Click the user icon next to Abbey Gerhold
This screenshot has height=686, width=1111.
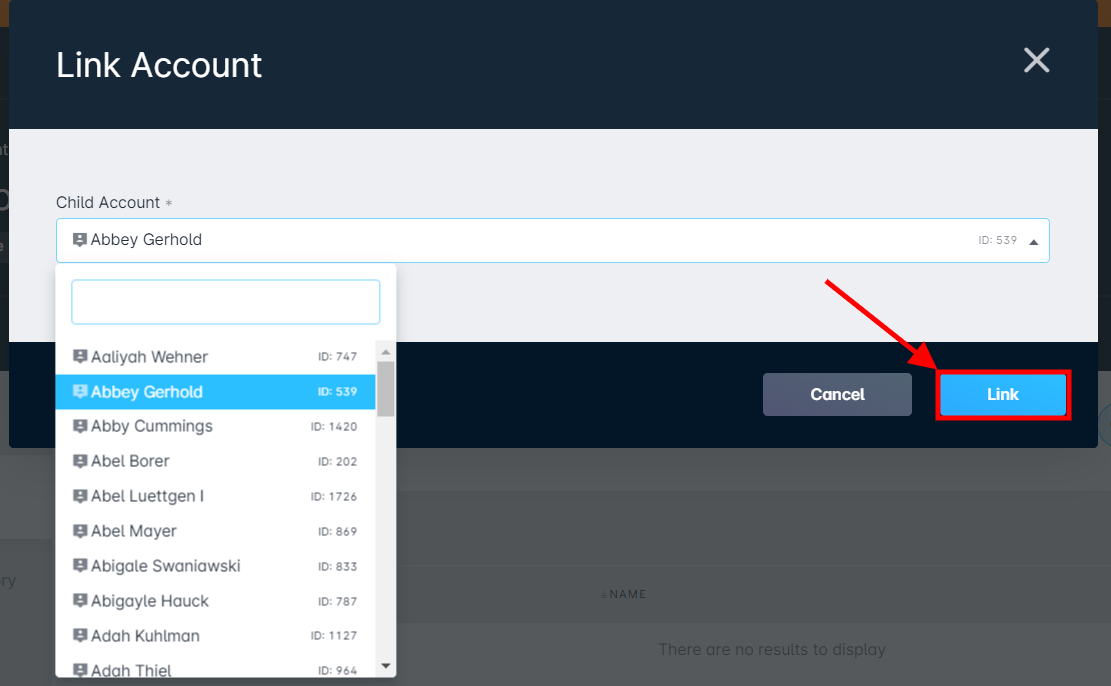pos(82,391)
